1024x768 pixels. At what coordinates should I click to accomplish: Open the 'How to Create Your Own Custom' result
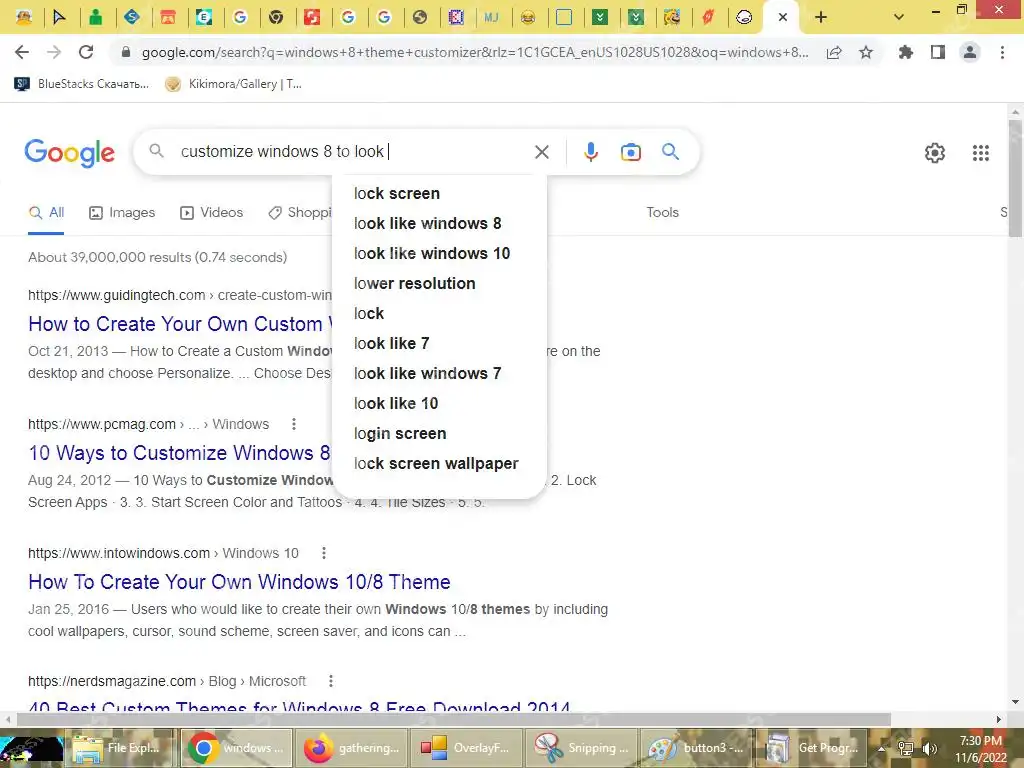pos(180,324)
